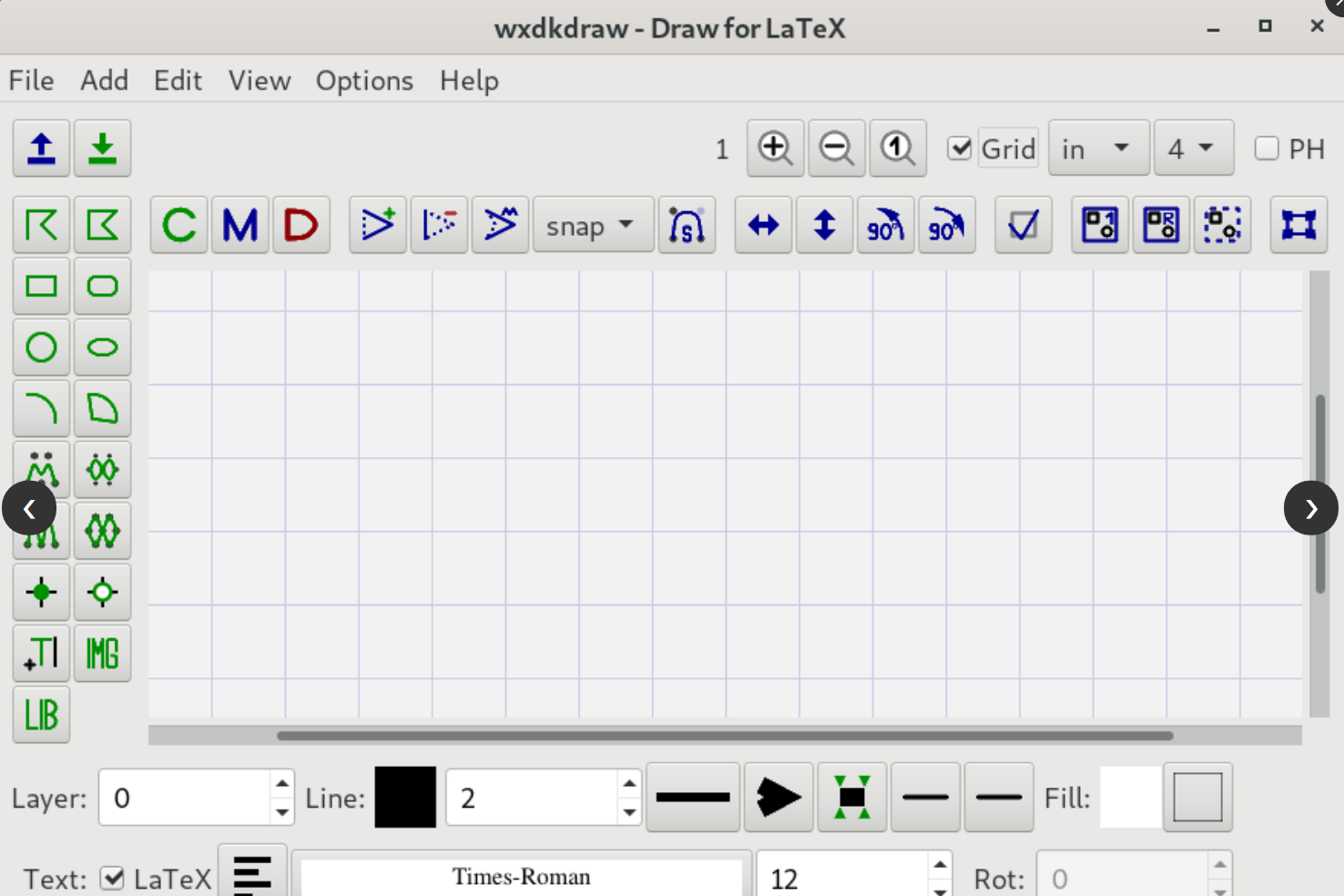Open the Options menu

(x=363, y=80)
